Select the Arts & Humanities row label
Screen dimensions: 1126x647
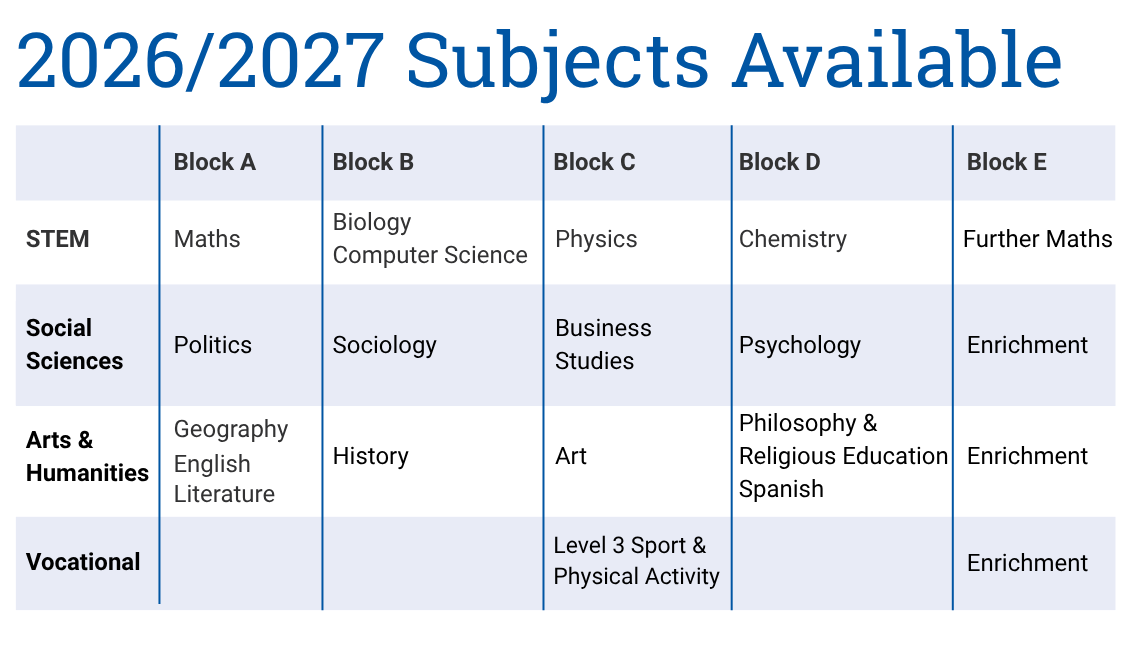(87, 456)
